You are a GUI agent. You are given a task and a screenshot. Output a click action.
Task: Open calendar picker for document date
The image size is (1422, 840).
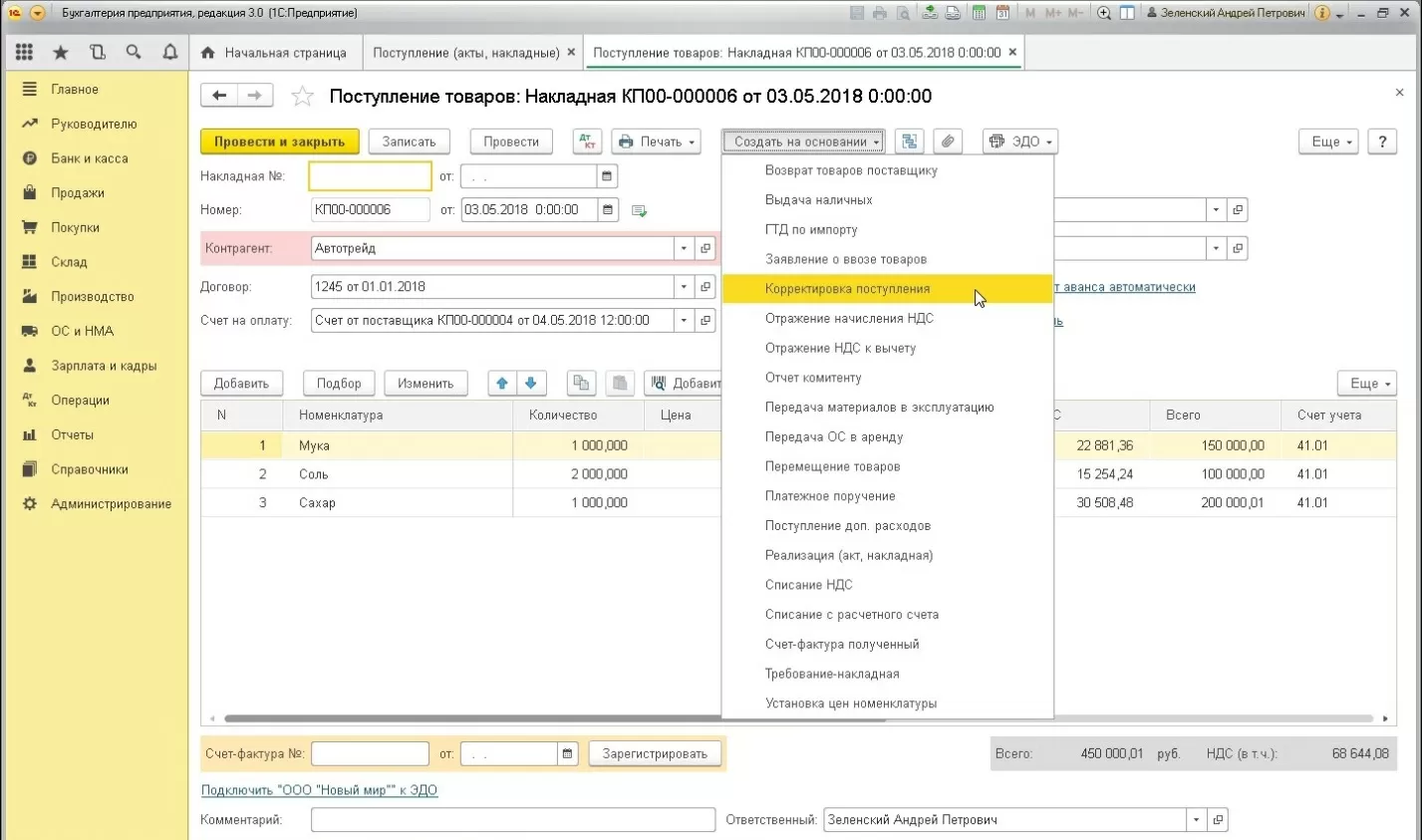pos(608,210)
